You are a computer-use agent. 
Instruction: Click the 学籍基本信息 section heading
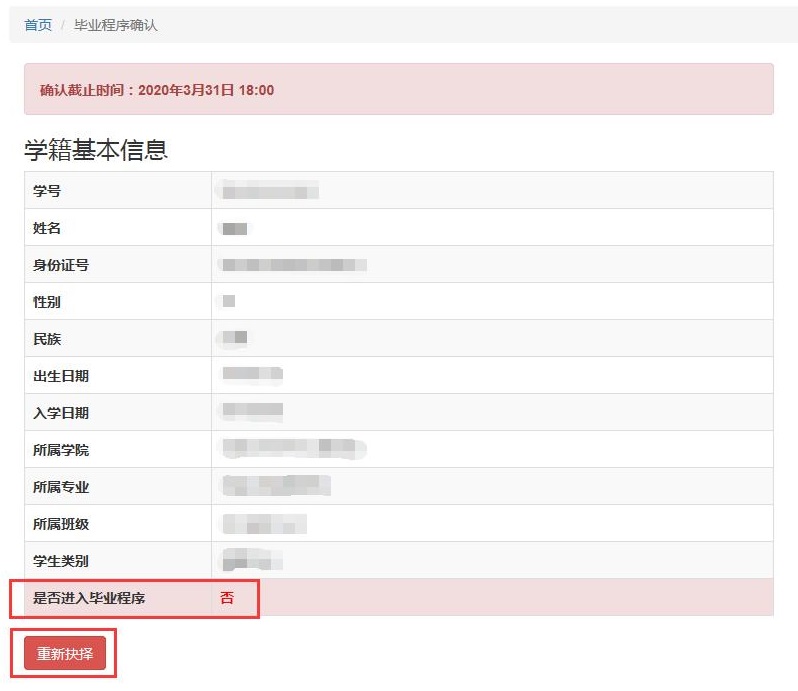[96, 150]
